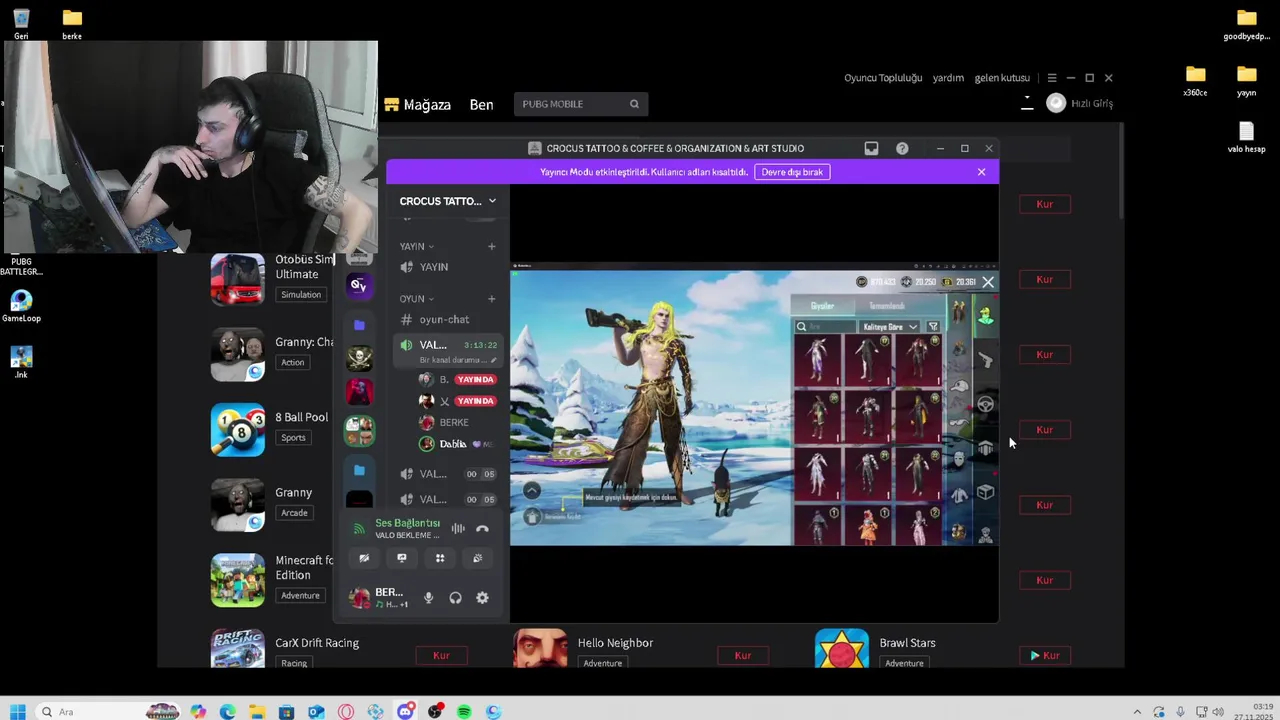Select the 'Tamamlandı' tab in stream
Viewport: 1280px width, 720px height.
[886, 306]
